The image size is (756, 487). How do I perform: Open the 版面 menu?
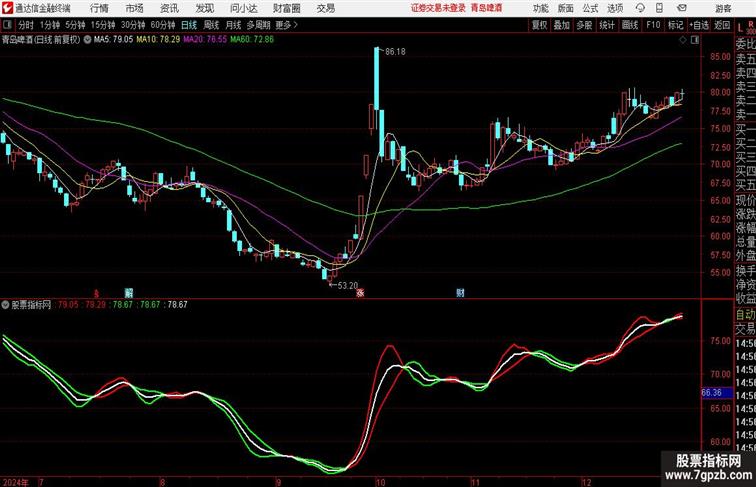point(566,8)
